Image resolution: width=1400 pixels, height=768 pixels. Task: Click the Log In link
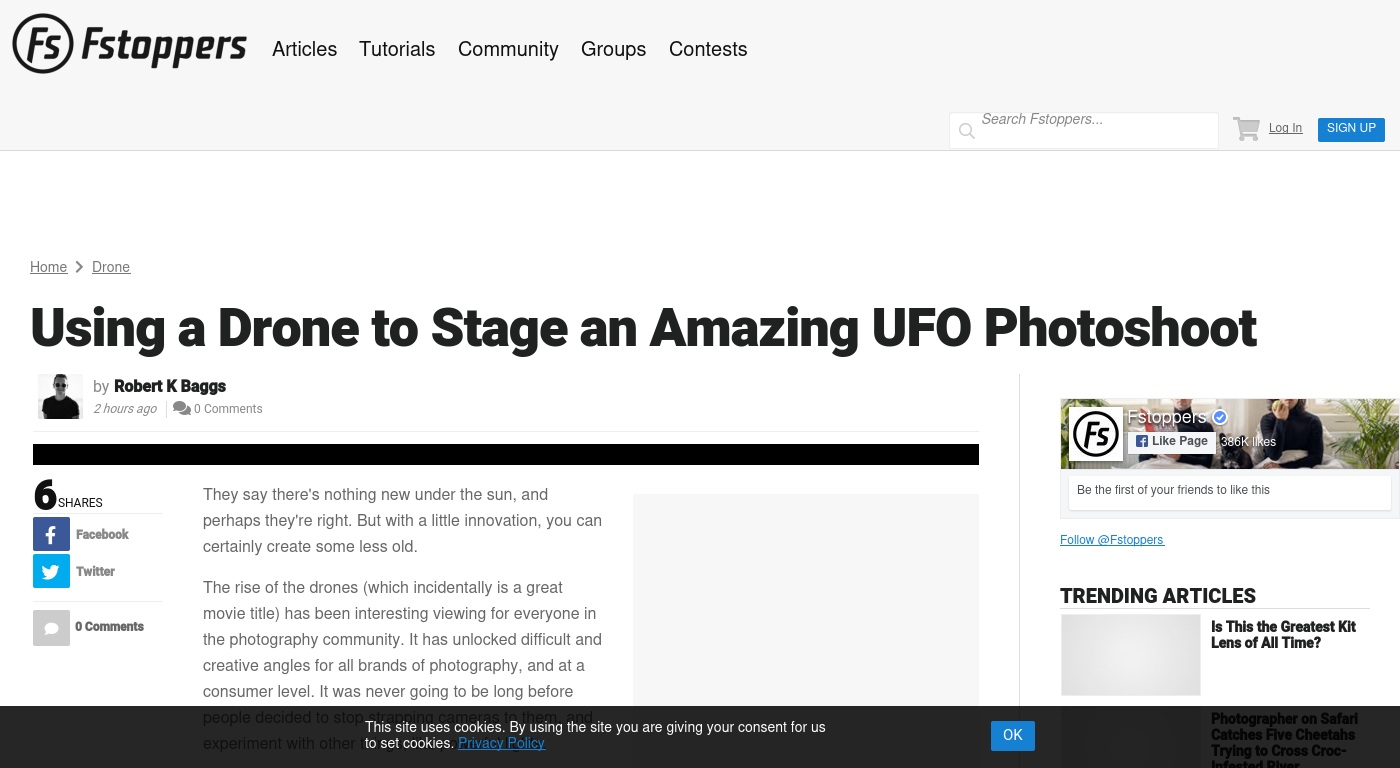pos(1285,128)
